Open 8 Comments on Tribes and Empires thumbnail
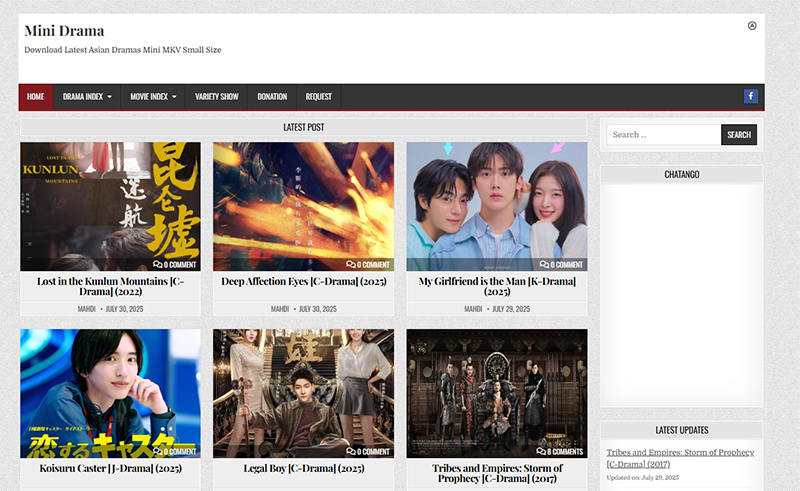This screenshot has height=491, width=800. [560, 451]
